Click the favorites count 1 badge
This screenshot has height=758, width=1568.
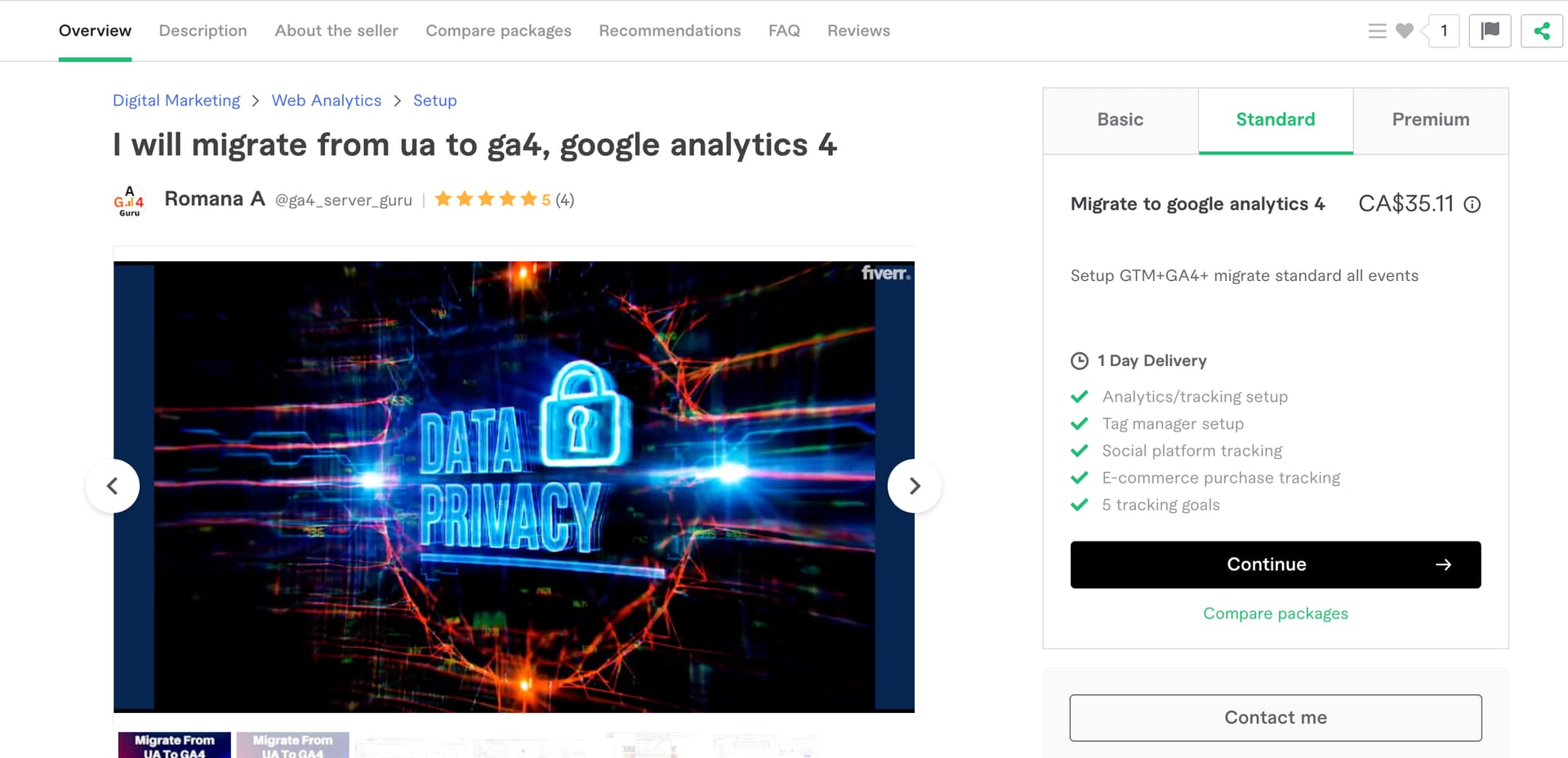[x=1444, y=31]
